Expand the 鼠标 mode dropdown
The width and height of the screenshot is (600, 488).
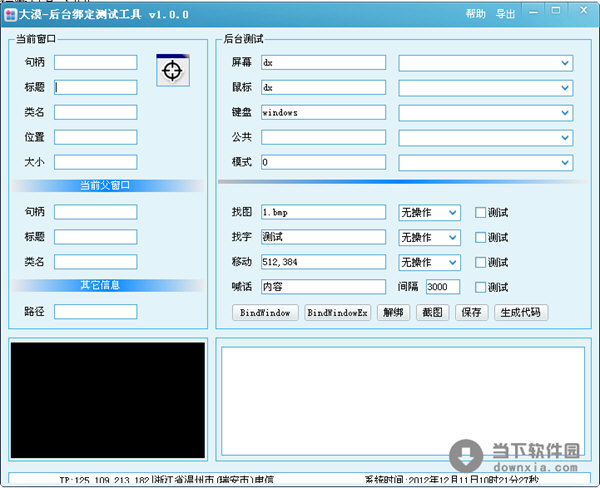pyautogui.click(x=486, y=88)
